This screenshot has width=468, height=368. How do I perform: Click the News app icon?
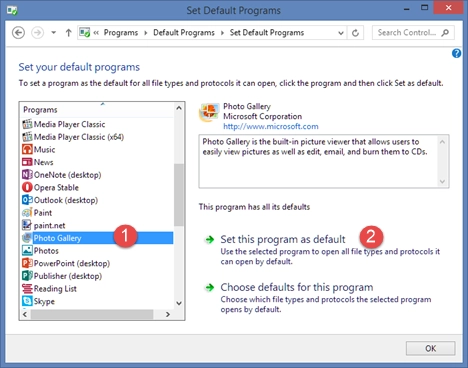pyautogui.click(x=27, y=162)
